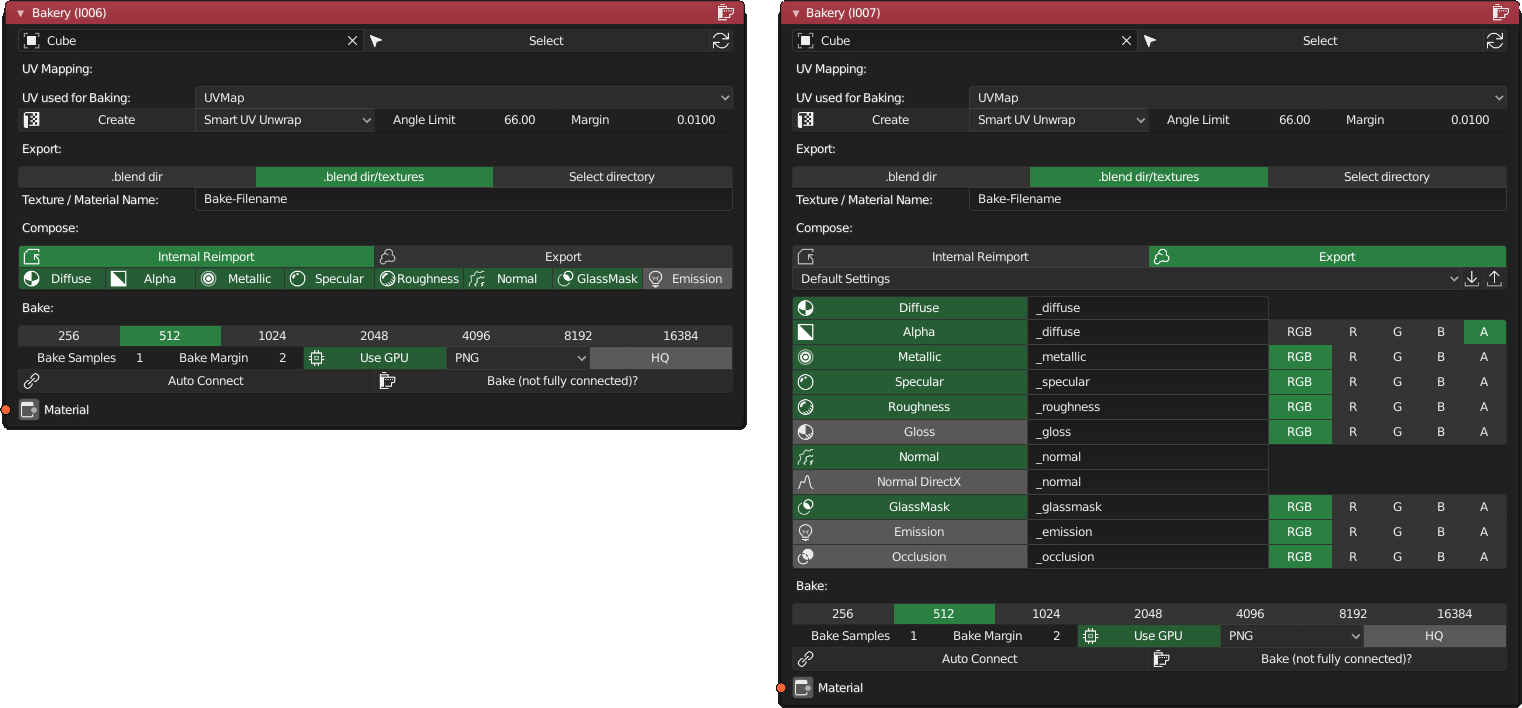The height and width of the screenshot is (708, 1522).
Task: Choose 'Select directory' export option in Bakery (I007)
Action: coord(1386,177)
